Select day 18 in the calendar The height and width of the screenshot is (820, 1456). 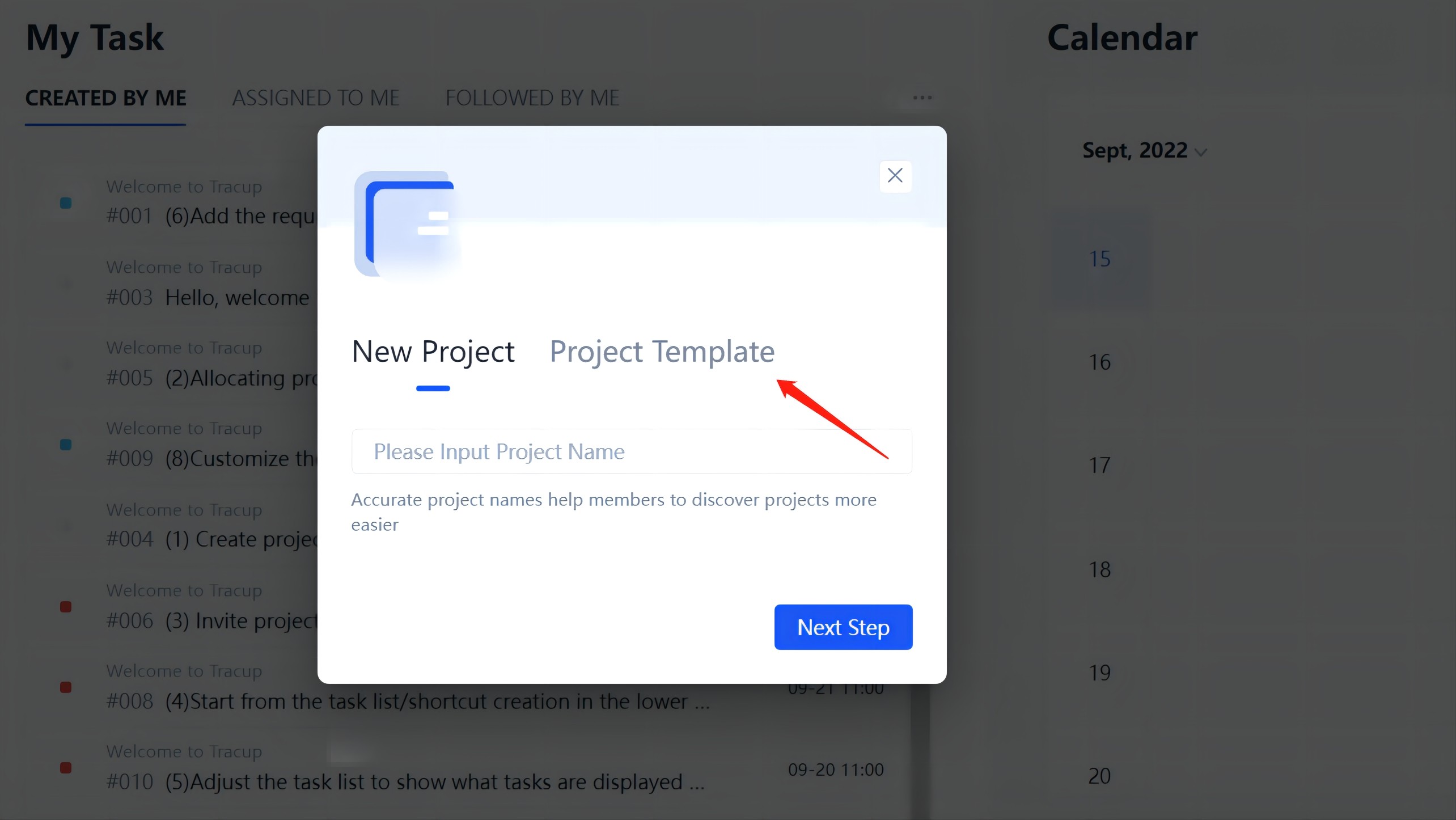(1100, 569)
